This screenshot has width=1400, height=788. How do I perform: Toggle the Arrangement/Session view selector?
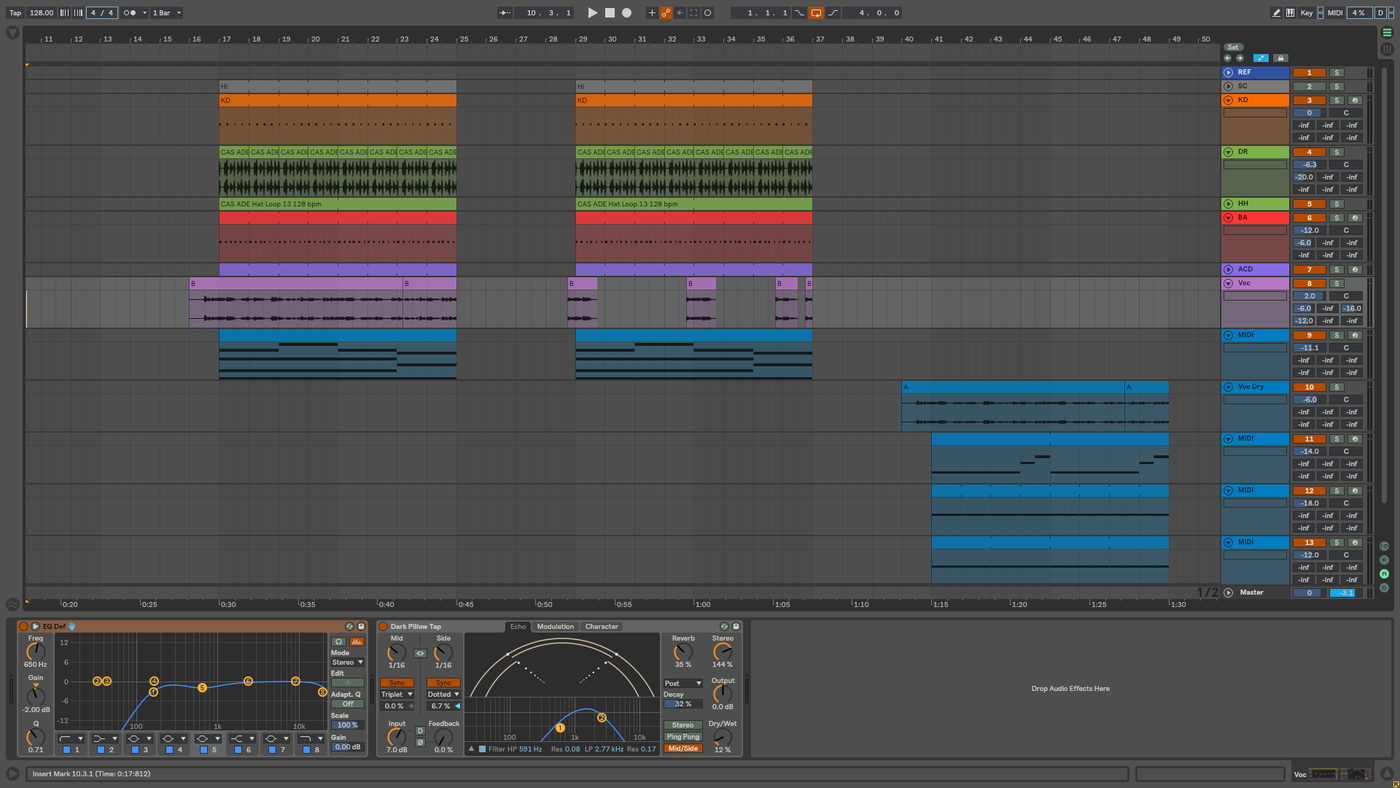pyautogui.click(x=1387, y=32)
